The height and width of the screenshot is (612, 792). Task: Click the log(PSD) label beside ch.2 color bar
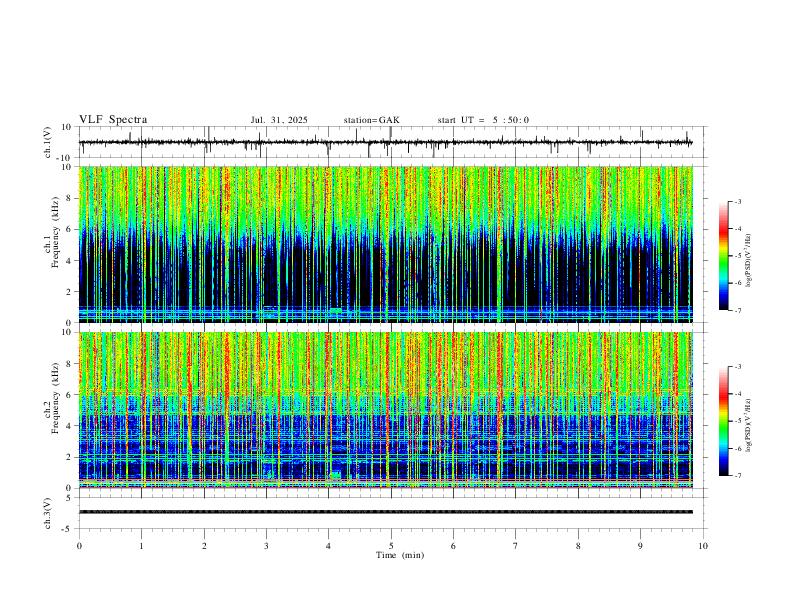coord(749,425)
